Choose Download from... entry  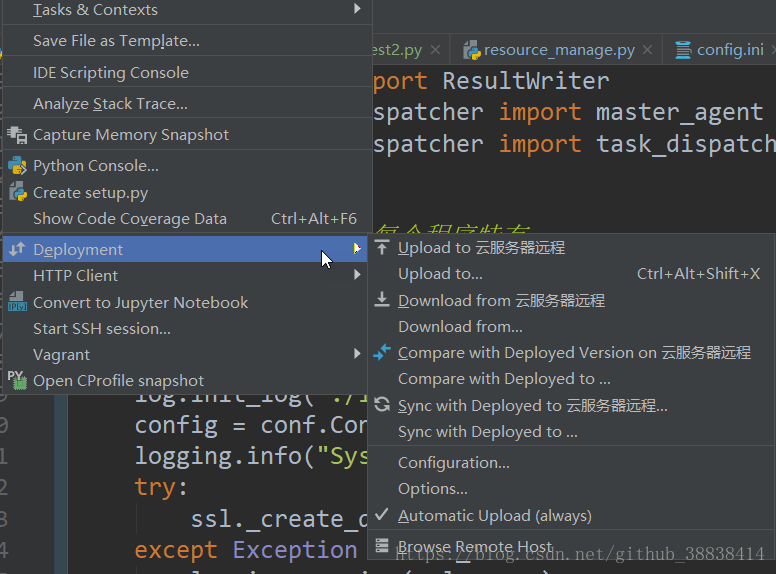click(x=571, y=327)
